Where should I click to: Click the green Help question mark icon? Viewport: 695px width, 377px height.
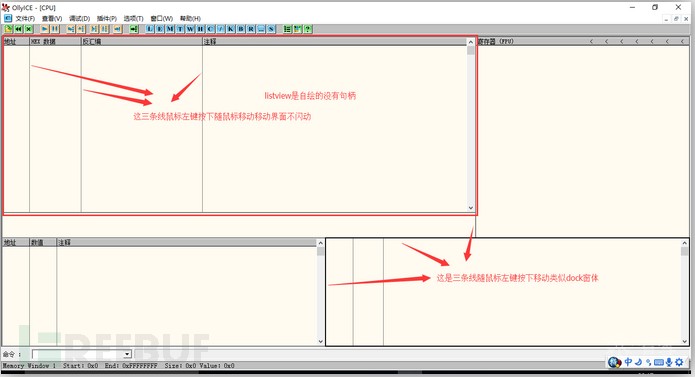click(x=308, y=29)
